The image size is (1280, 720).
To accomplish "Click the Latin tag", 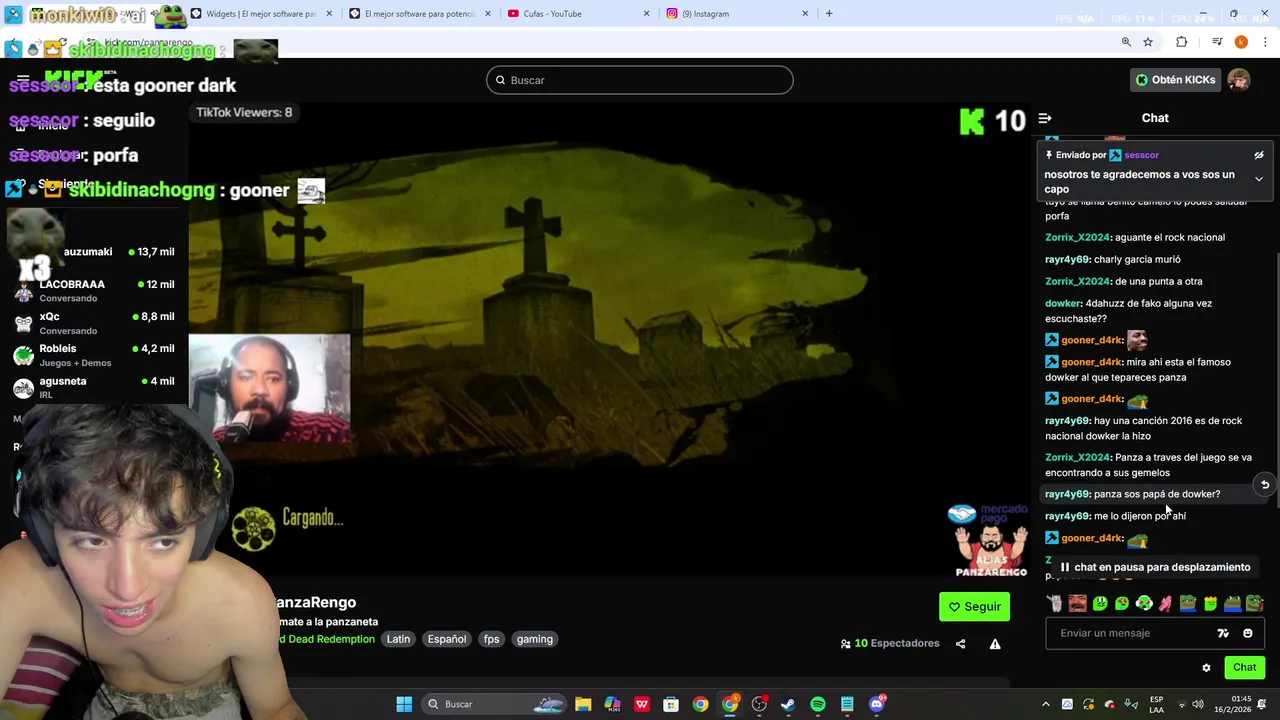I will [398, 639].
